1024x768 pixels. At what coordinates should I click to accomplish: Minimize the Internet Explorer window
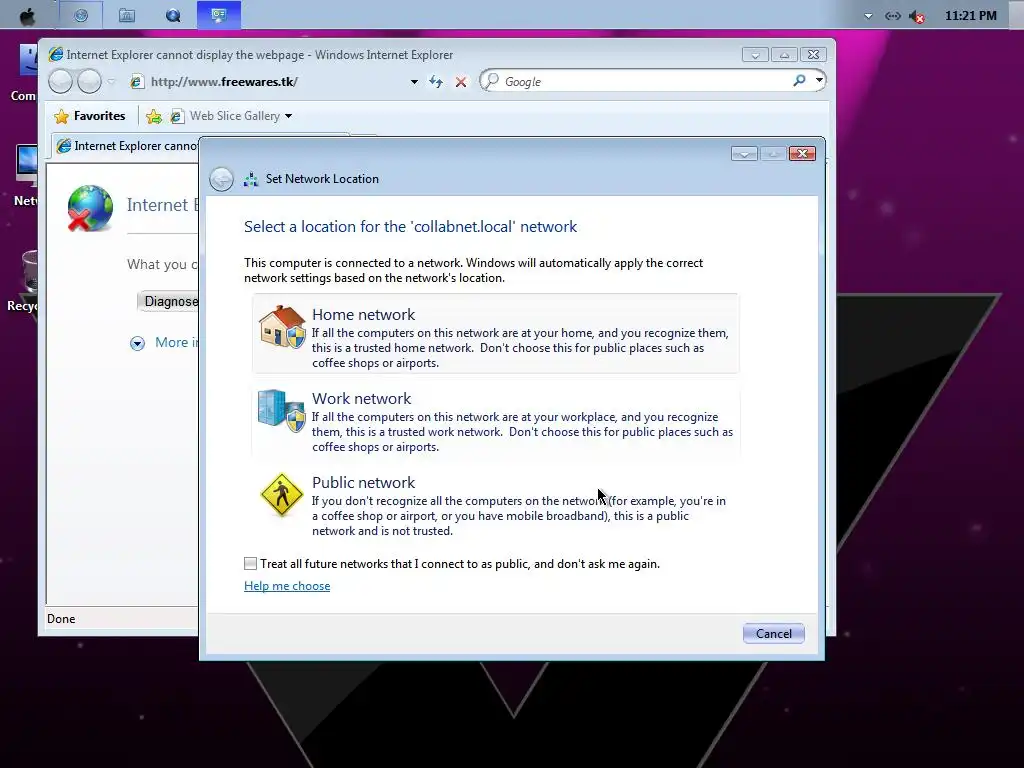755,55
